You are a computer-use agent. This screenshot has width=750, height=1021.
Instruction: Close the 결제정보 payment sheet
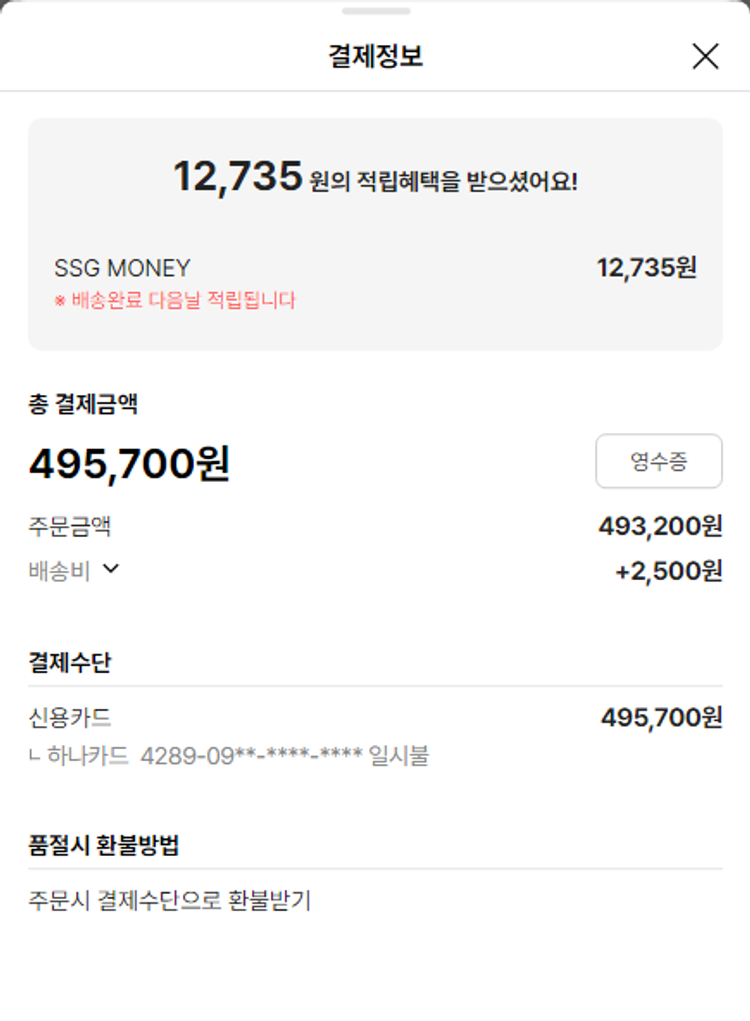click(x=705, y=57)
